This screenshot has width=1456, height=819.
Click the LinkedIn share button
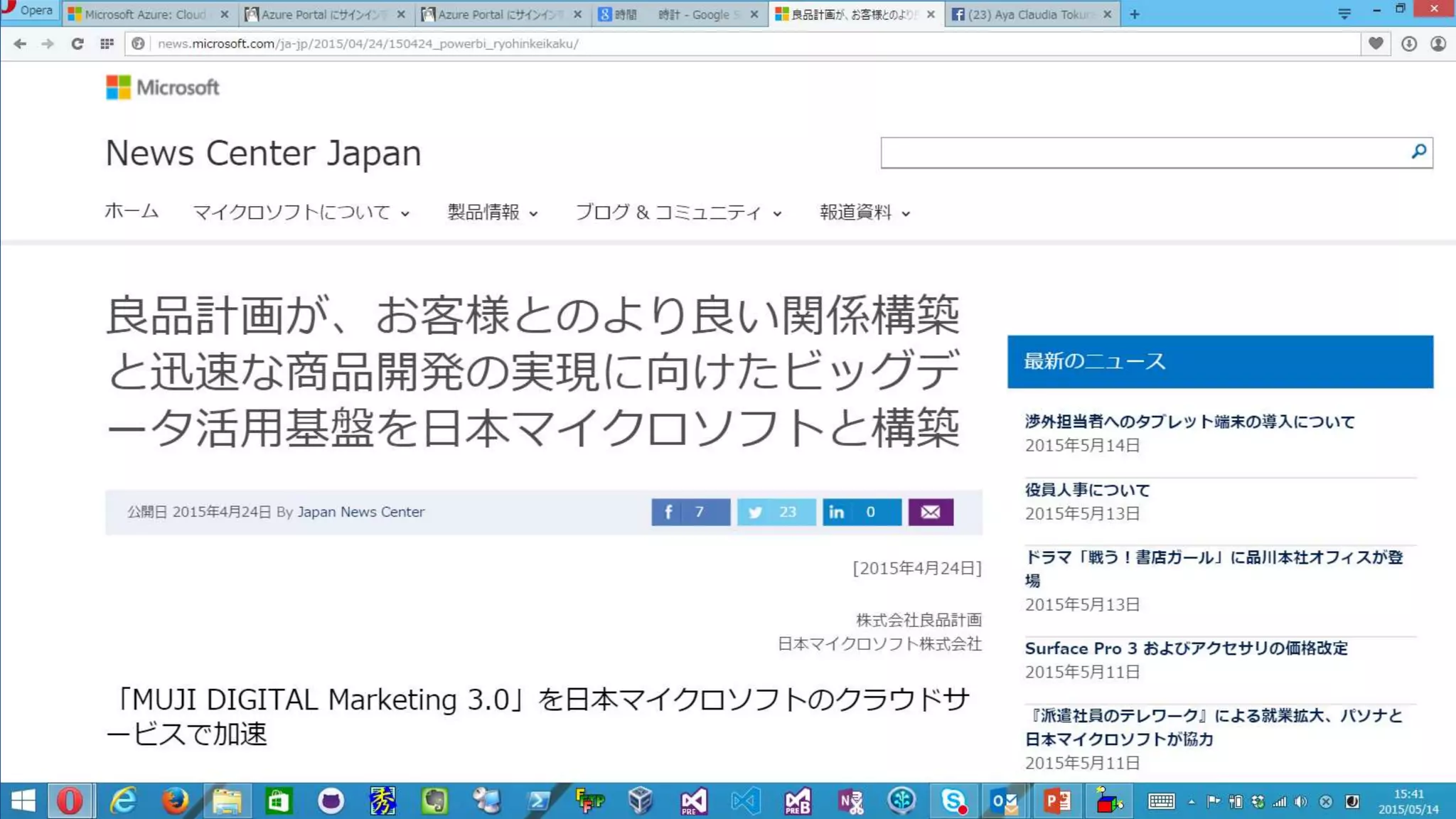pyautogui.click(x=861, y=512)
